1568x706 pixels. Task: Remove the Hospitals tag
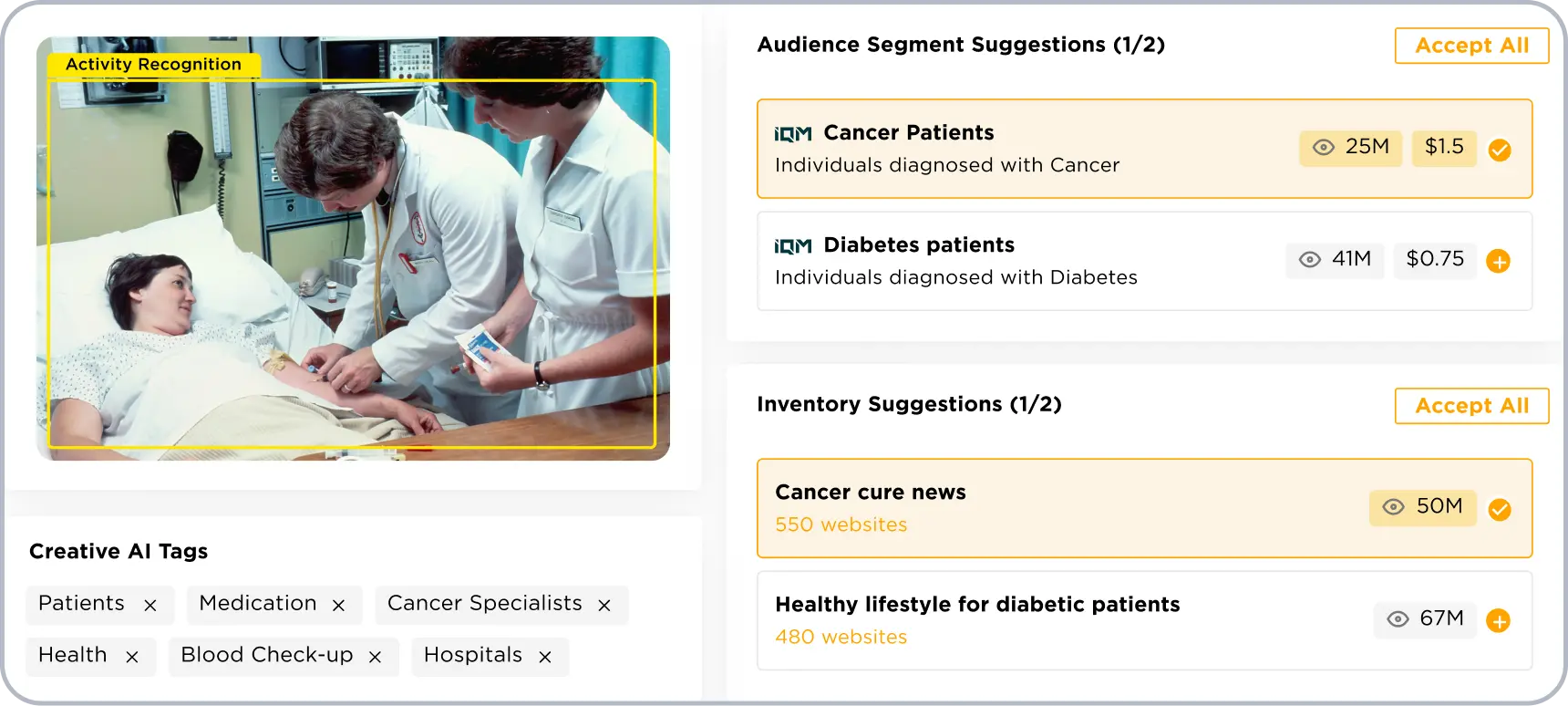click(x=545, y=657)
